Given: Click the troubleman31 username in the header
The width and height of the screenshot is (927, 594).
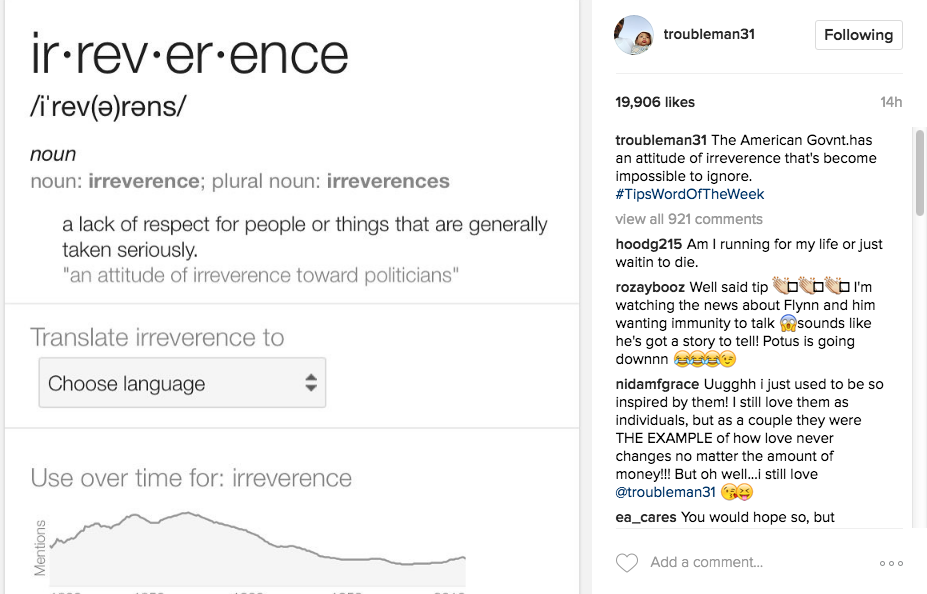Looking at the screenshot, I should pyautogui.click(x=709, y=35).
